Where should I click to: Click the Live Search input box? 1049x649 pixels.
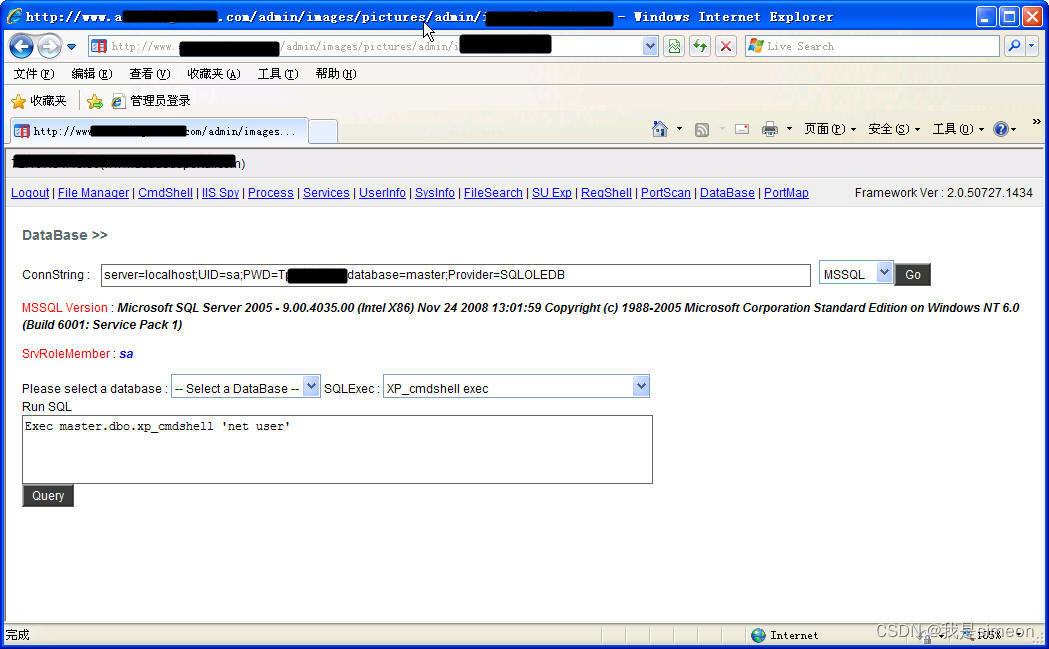coord(872,46)
